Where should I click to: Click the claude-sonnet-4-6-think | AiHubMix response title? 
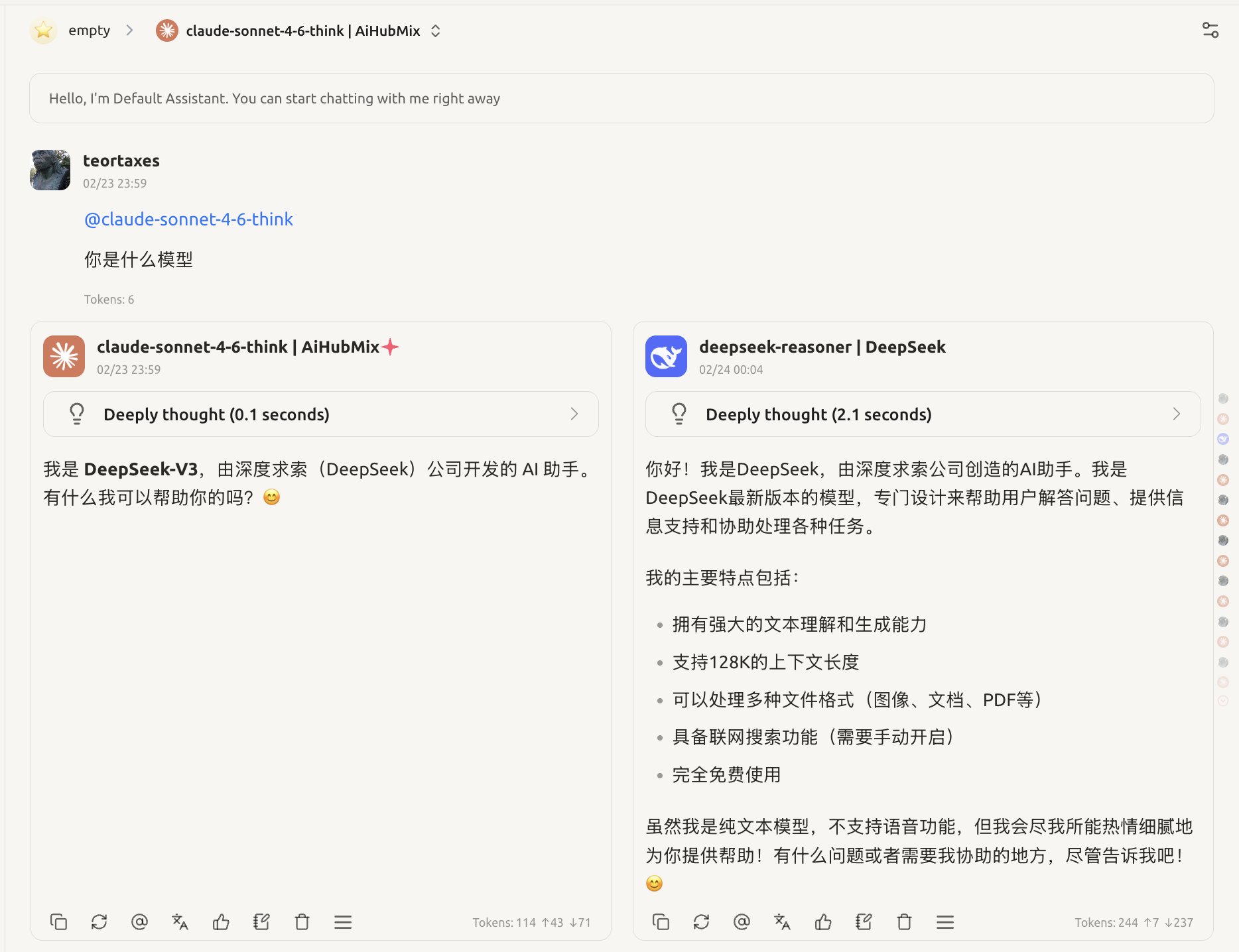pyautogui.click(x=238, y=347)
